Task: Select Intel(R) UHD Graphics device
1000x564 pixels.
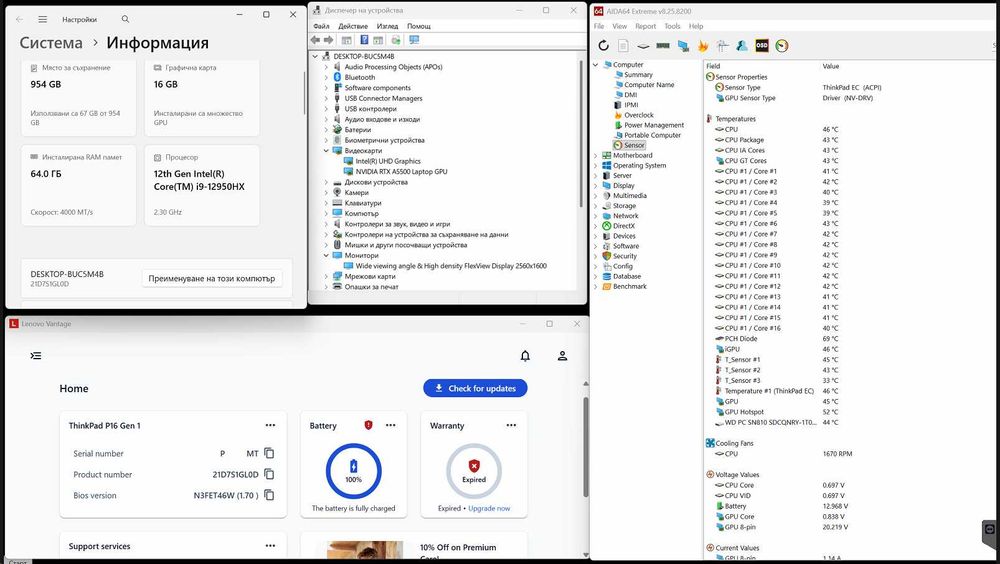Action: coord(388,161)
